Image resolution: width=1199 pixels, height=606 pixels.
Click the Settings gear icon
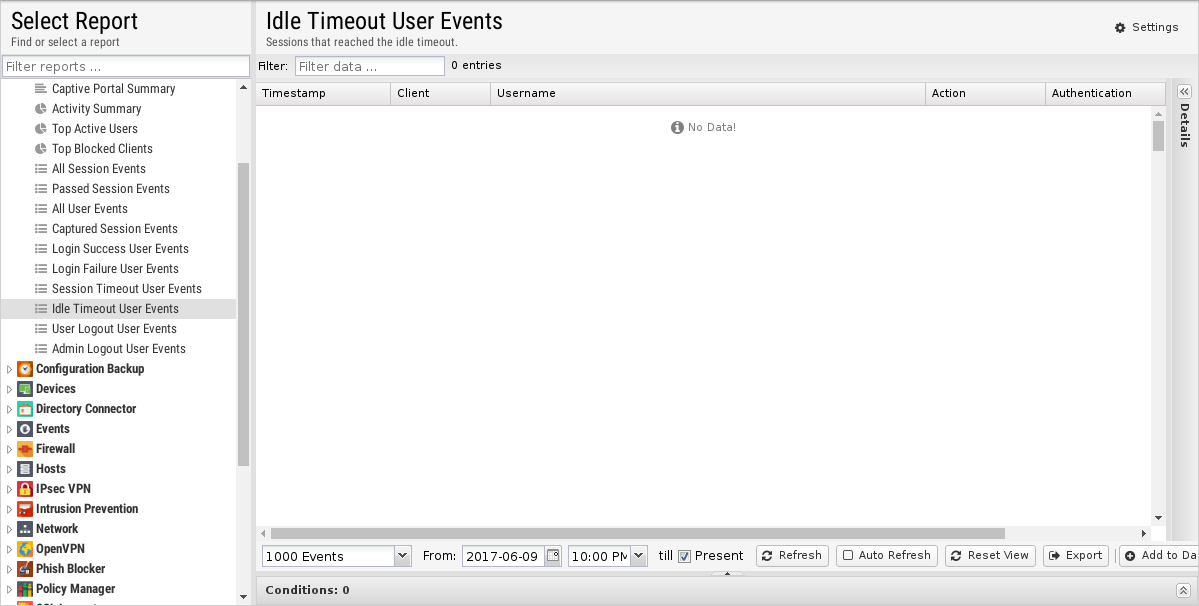pyautogui.click(x=1120, y=28)
